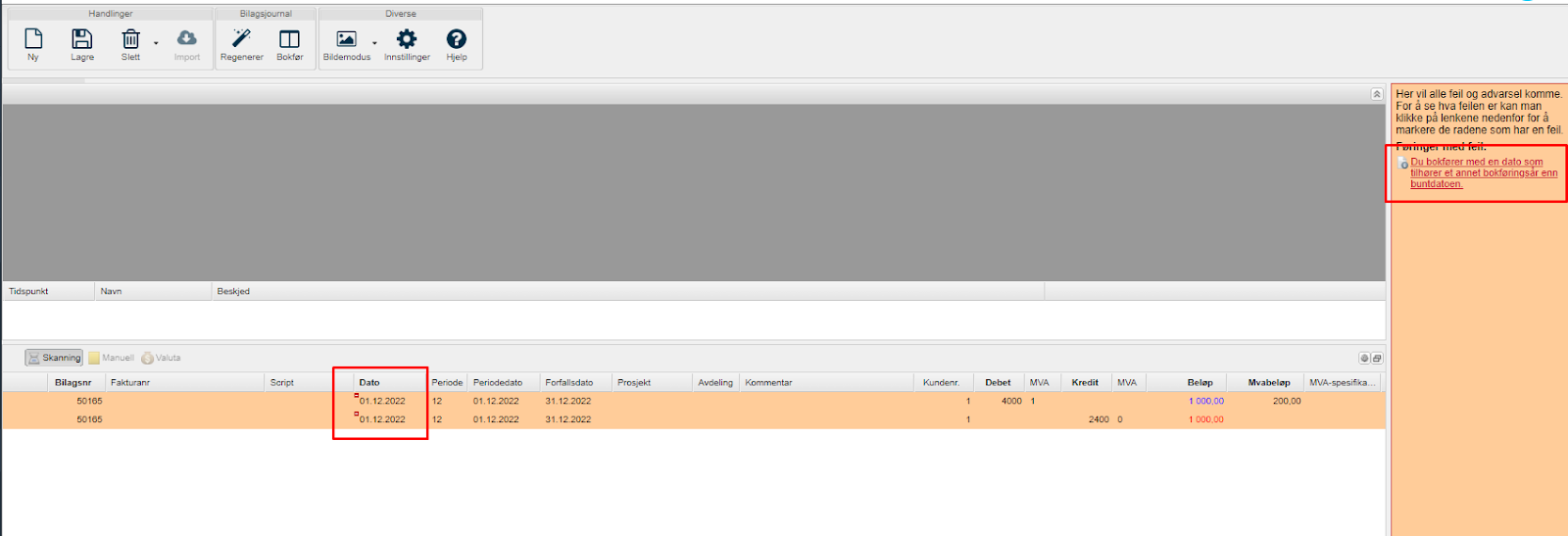
Task: Switch to Manuell entry mode
Action: [111, 358]
